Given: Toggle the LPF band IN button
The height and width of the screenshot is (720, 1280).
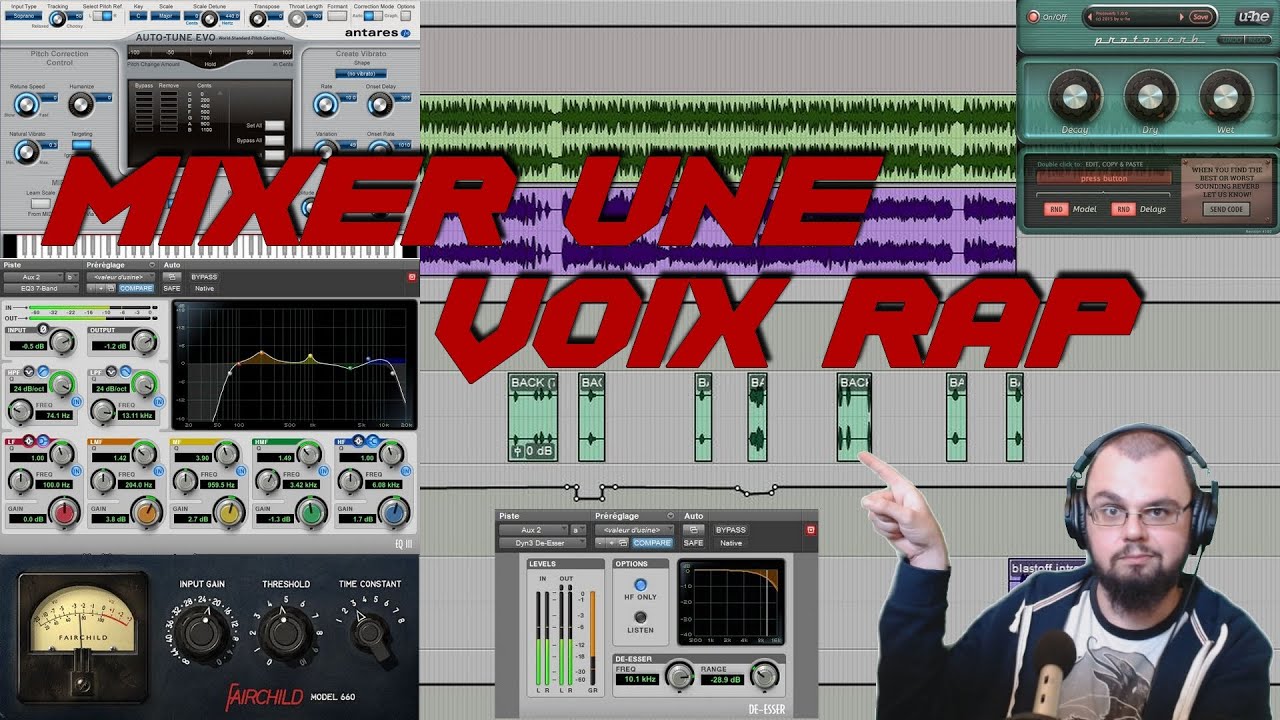Looking at the screenshot, I should (158, 401).
